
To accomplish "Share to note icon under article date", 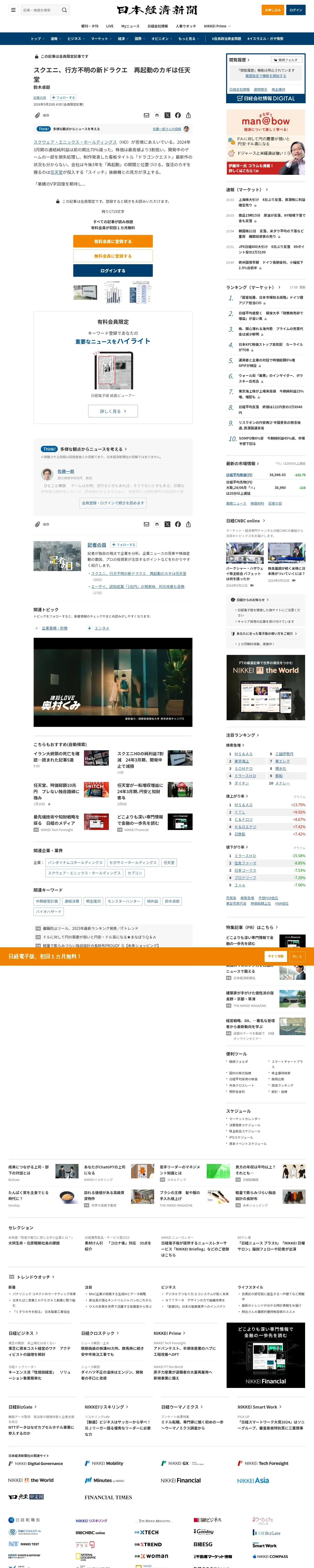I will [157, 115].
